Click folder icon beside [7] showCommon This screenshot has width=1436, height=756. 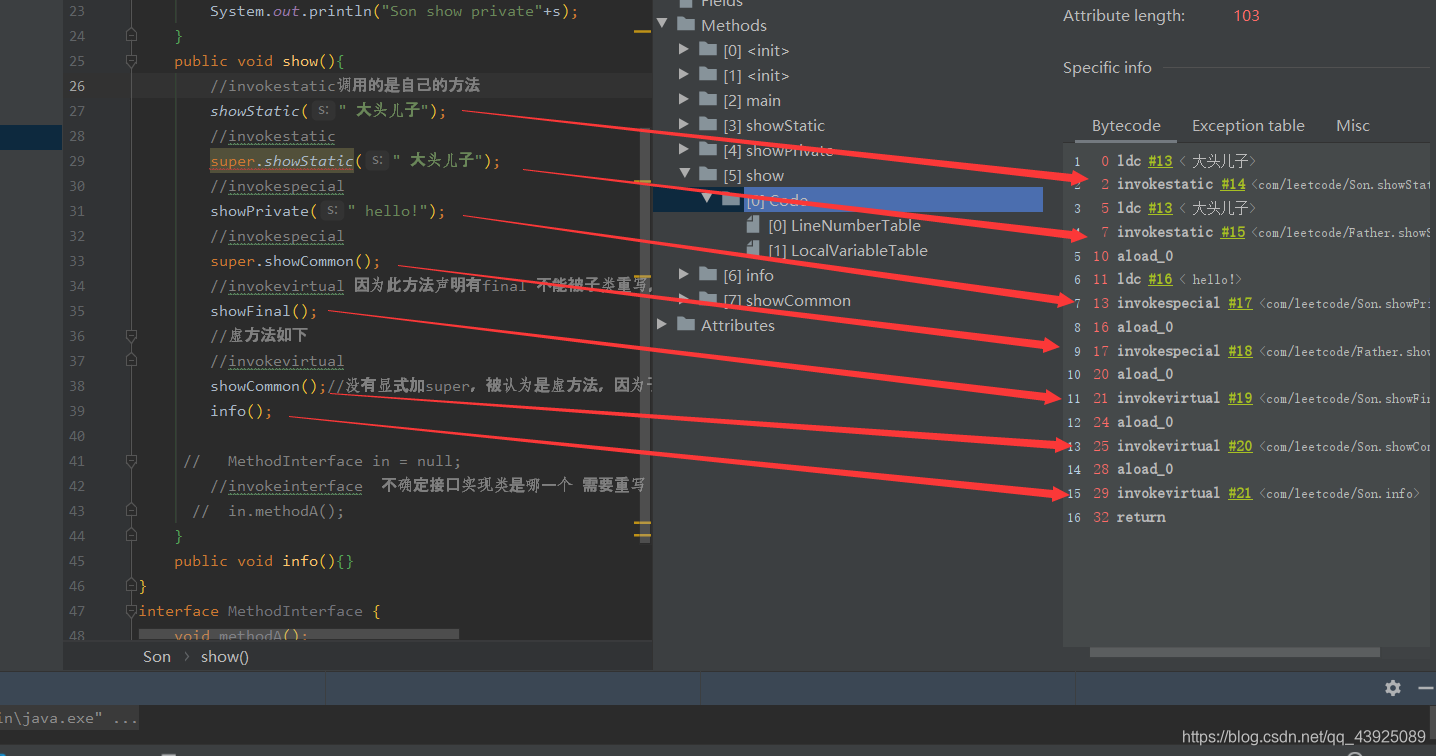[708, 300]
